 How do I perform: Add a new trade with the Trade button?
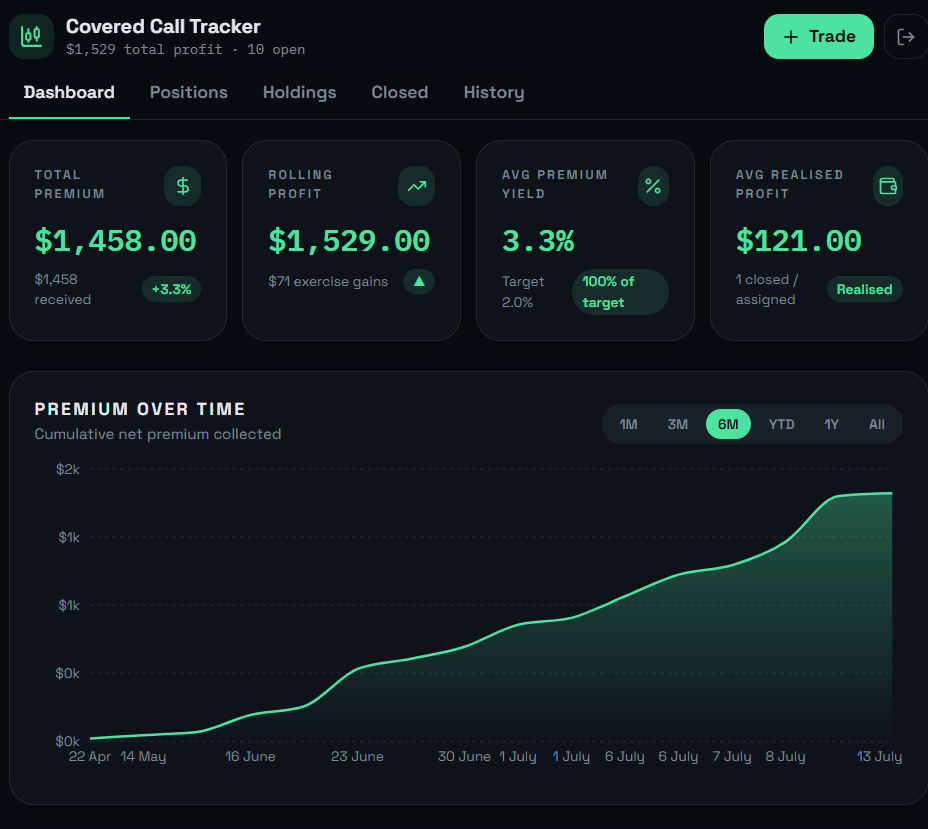pos(819,37)
